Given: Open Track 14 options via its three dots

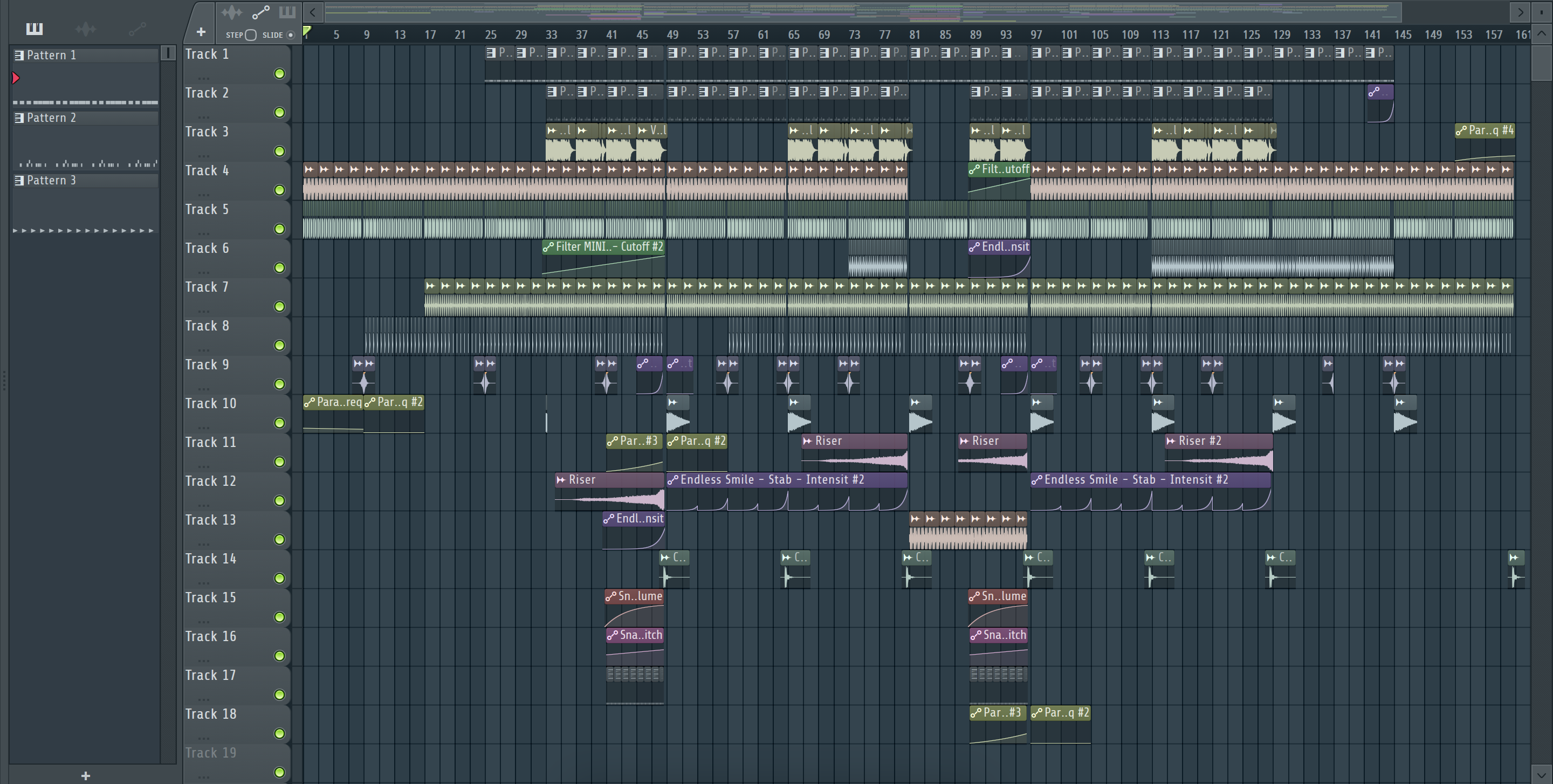Looking at the screenshot, I should pos(204,583).
